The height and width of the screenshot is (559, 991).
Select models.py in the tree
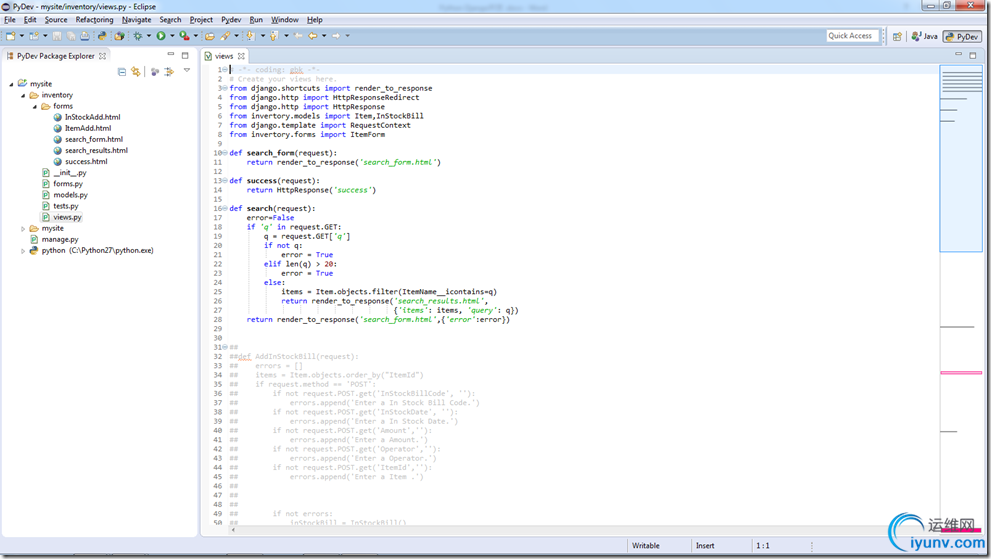click(x=70, y=195)
